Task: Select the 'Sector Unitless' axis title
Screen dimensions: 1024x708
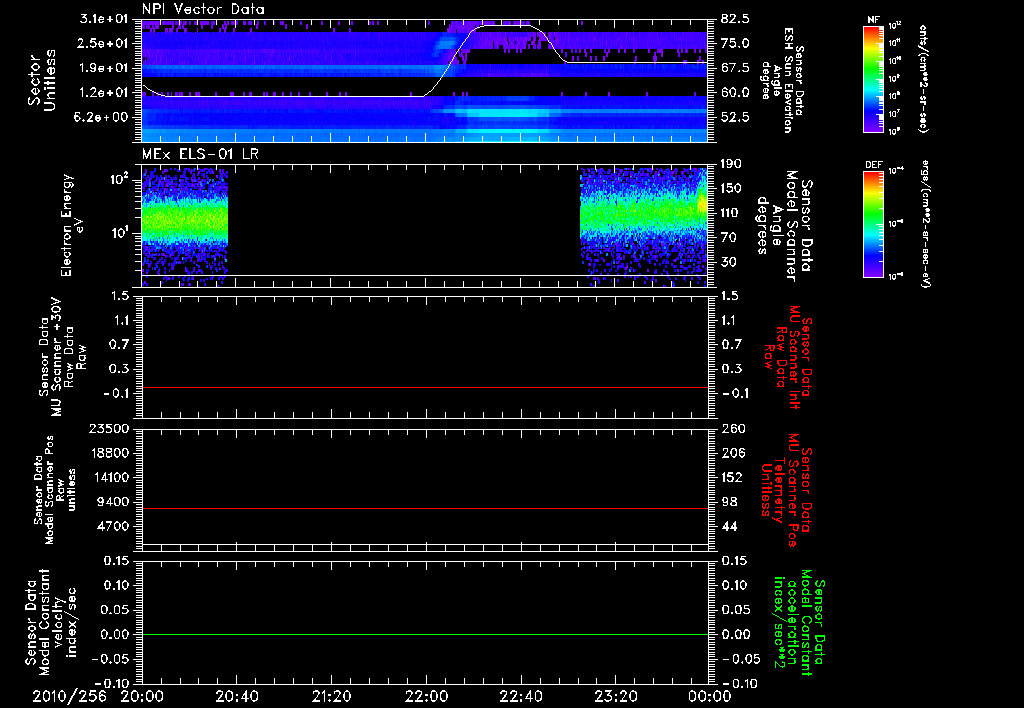Action: [x=41, y=80]
